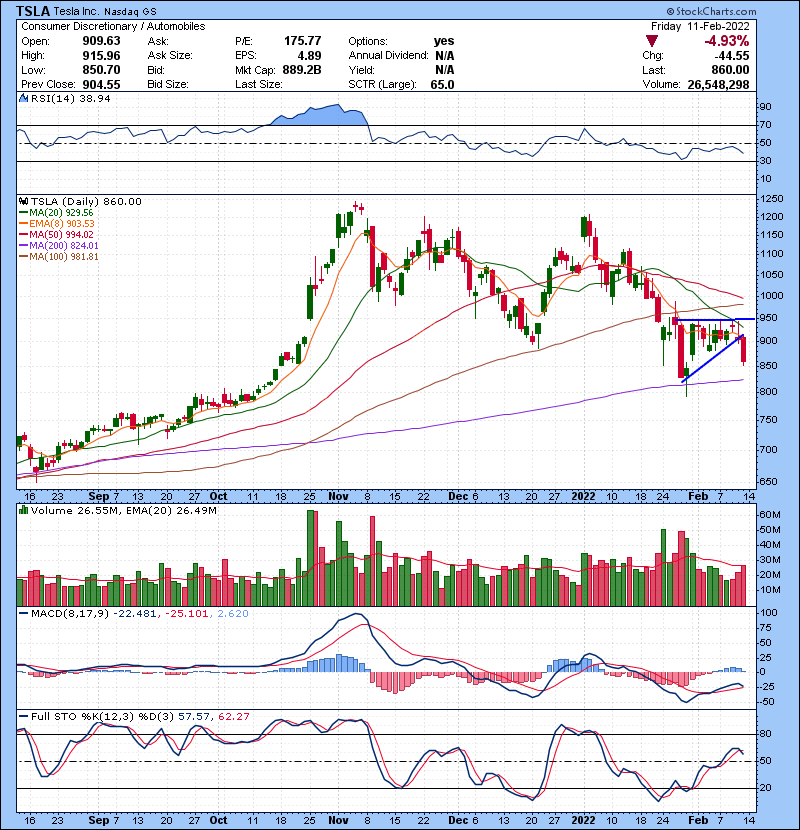Click the RSI(14) indicator legend icon

click(x=21, y=98)
